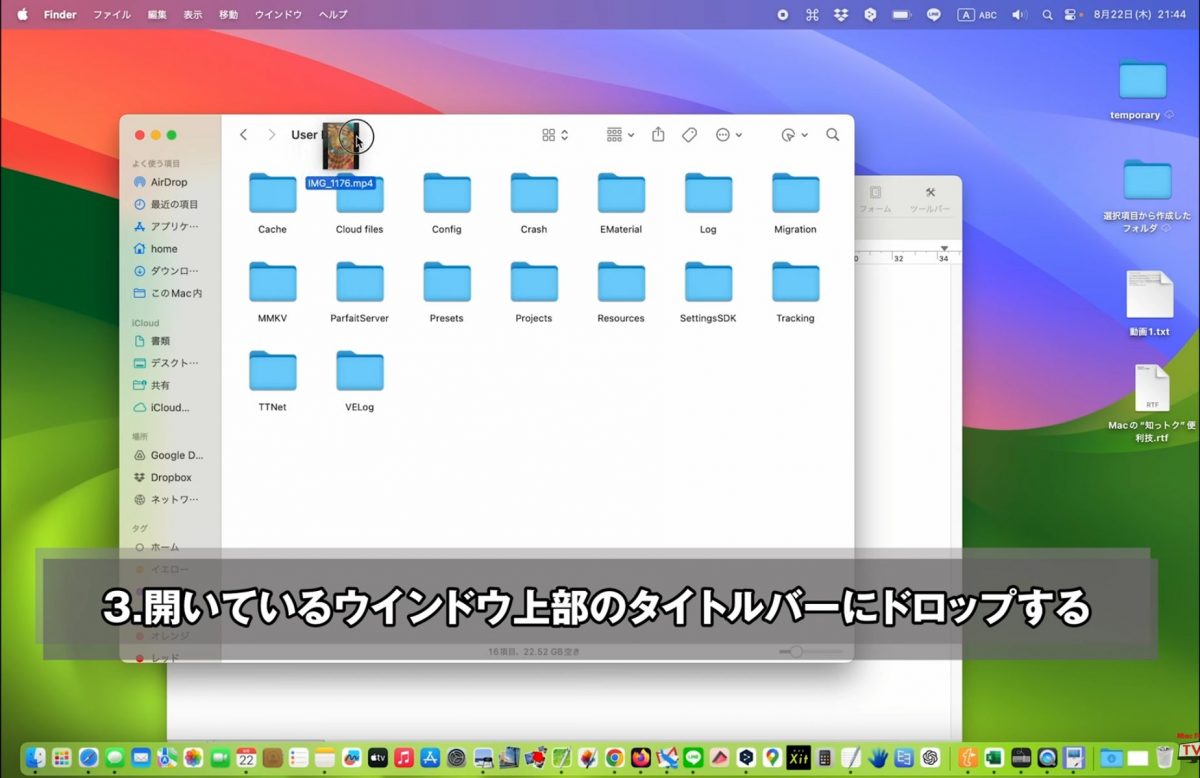The width and height of the screenshot is (1200, 778).
Task: Select the Projects folder
Action: (534, 293)
